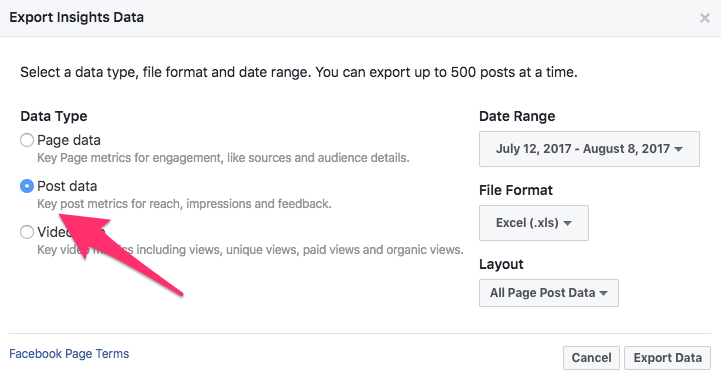Select the Video data radio button
Image resolution: width=721 pixels, height=377 pixels.
point(27,232)
